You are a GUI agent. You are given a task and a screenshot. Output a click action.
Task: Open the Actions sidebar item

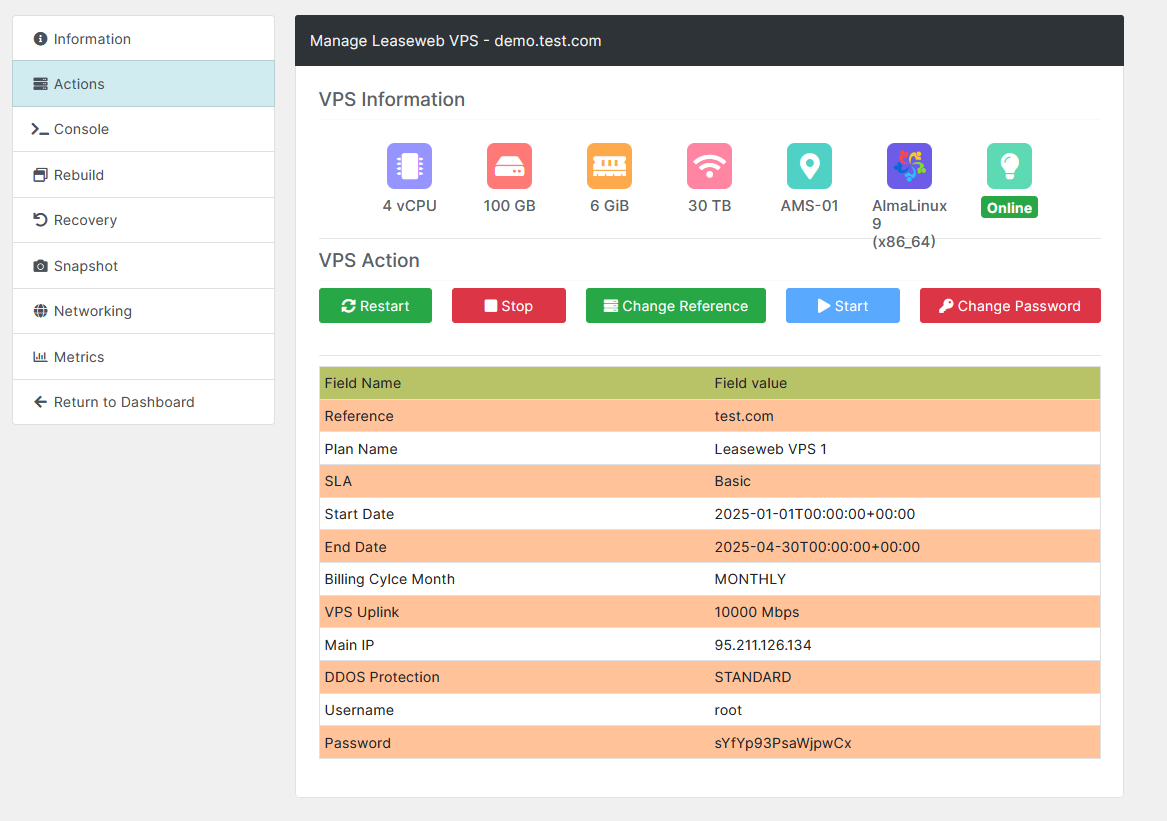(x=144, y=84)
